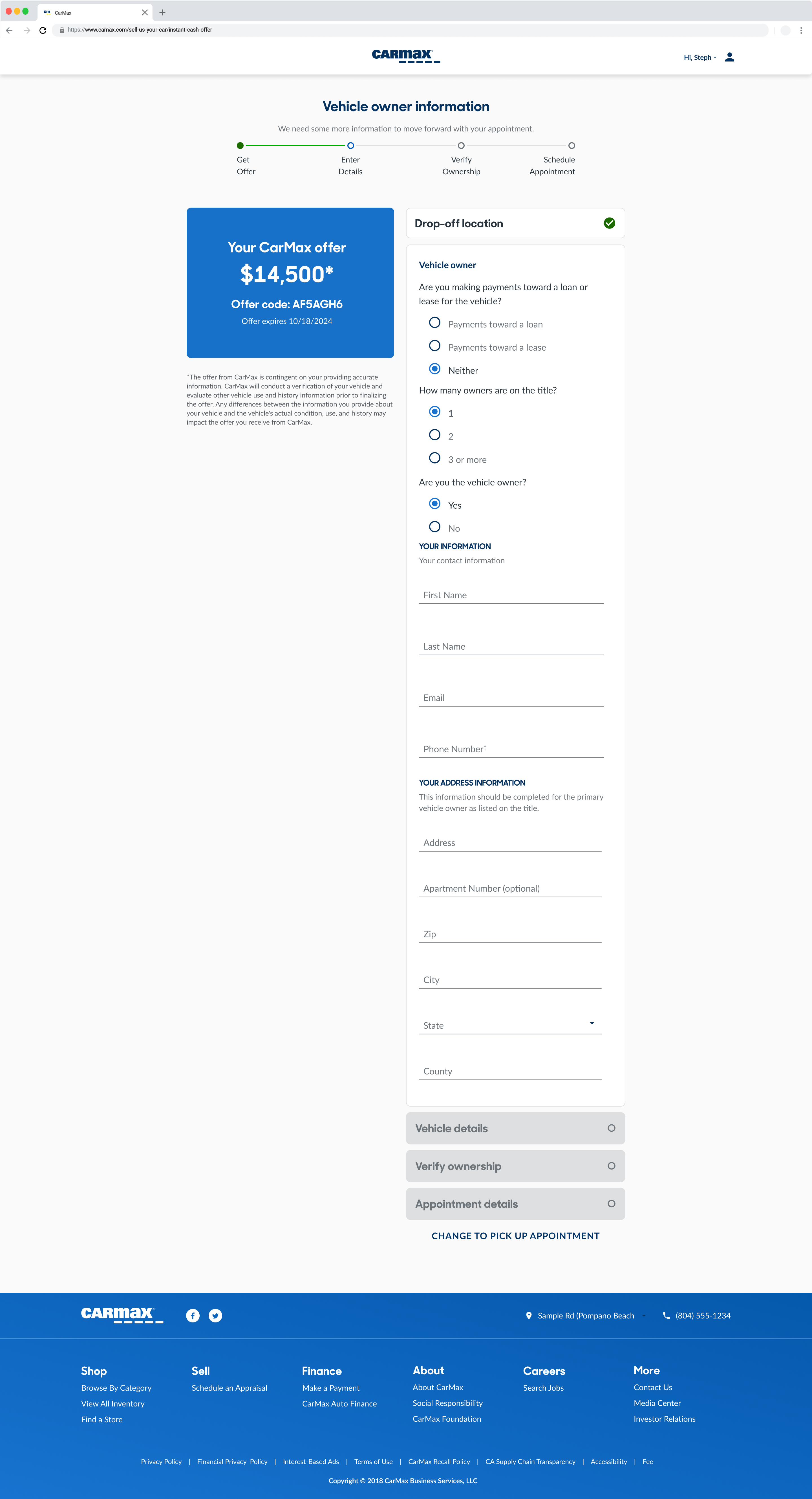The height and width of the screenshot is (1499, 812).
Task: Click the footer CarMax logo
Action: 122,1315
